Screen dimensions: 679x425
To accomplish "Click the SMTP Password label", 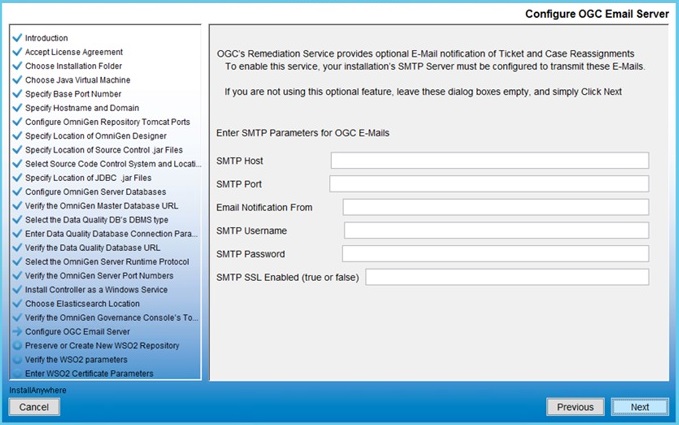I will [x=250, y=254].
